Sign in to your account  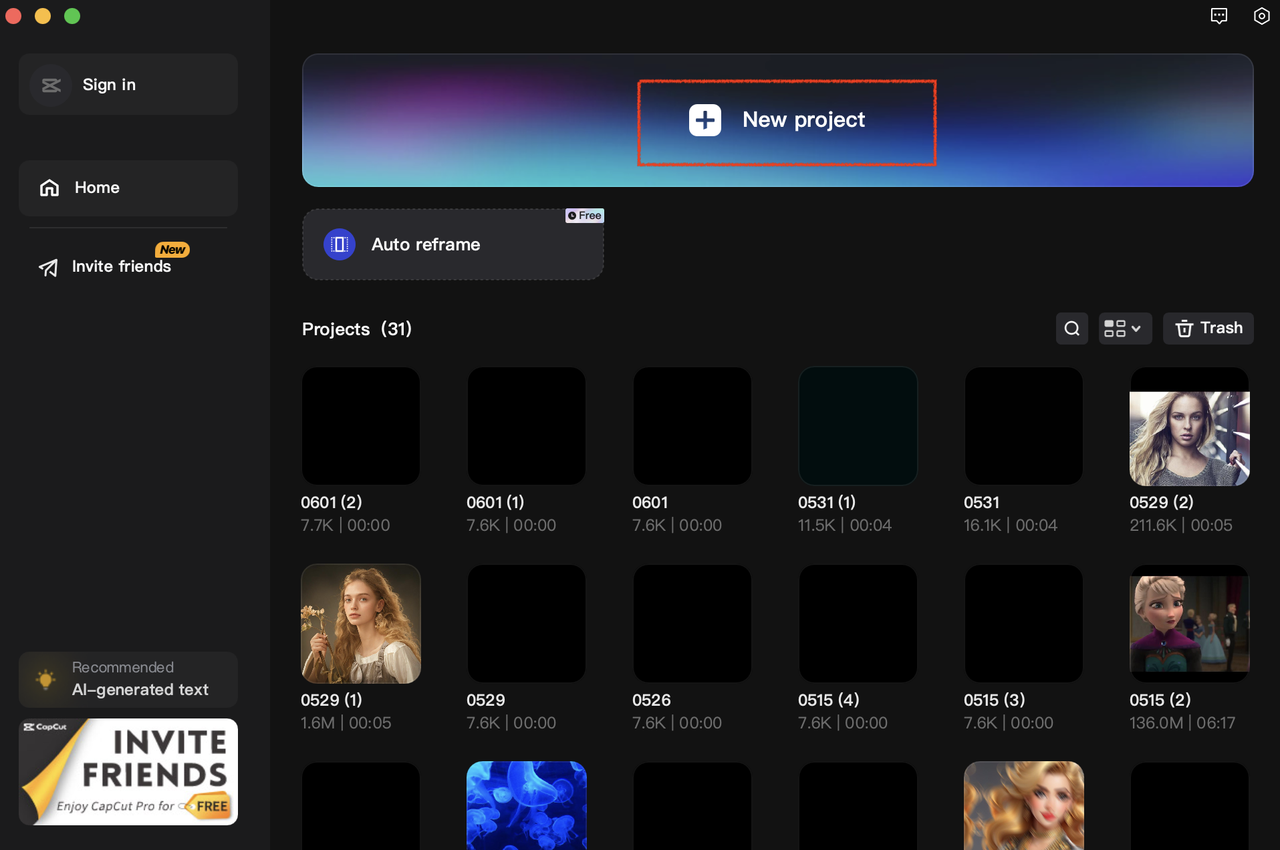(x=108, y=84)
